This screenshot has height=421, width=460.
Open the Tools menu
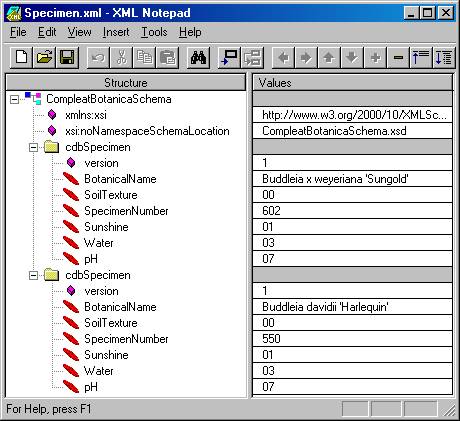(x=154, y=32)
